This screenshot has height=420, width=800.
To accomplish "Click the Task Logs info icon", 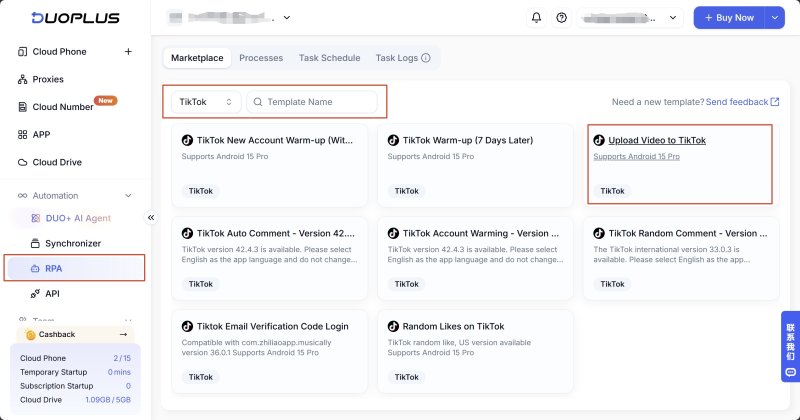I will point(426,58).
